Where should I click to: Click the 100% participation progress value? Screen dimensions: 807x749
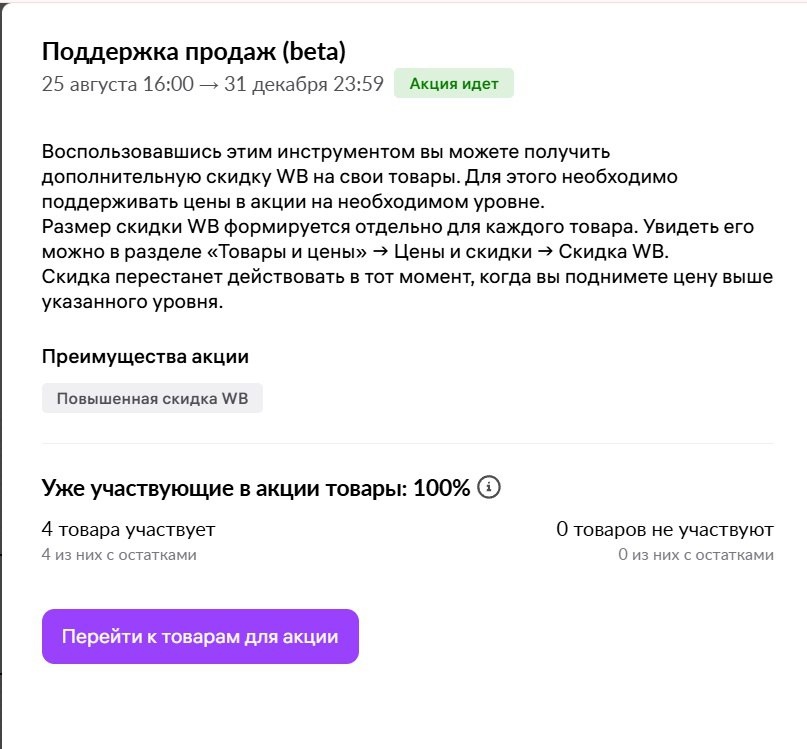point(442,486)
